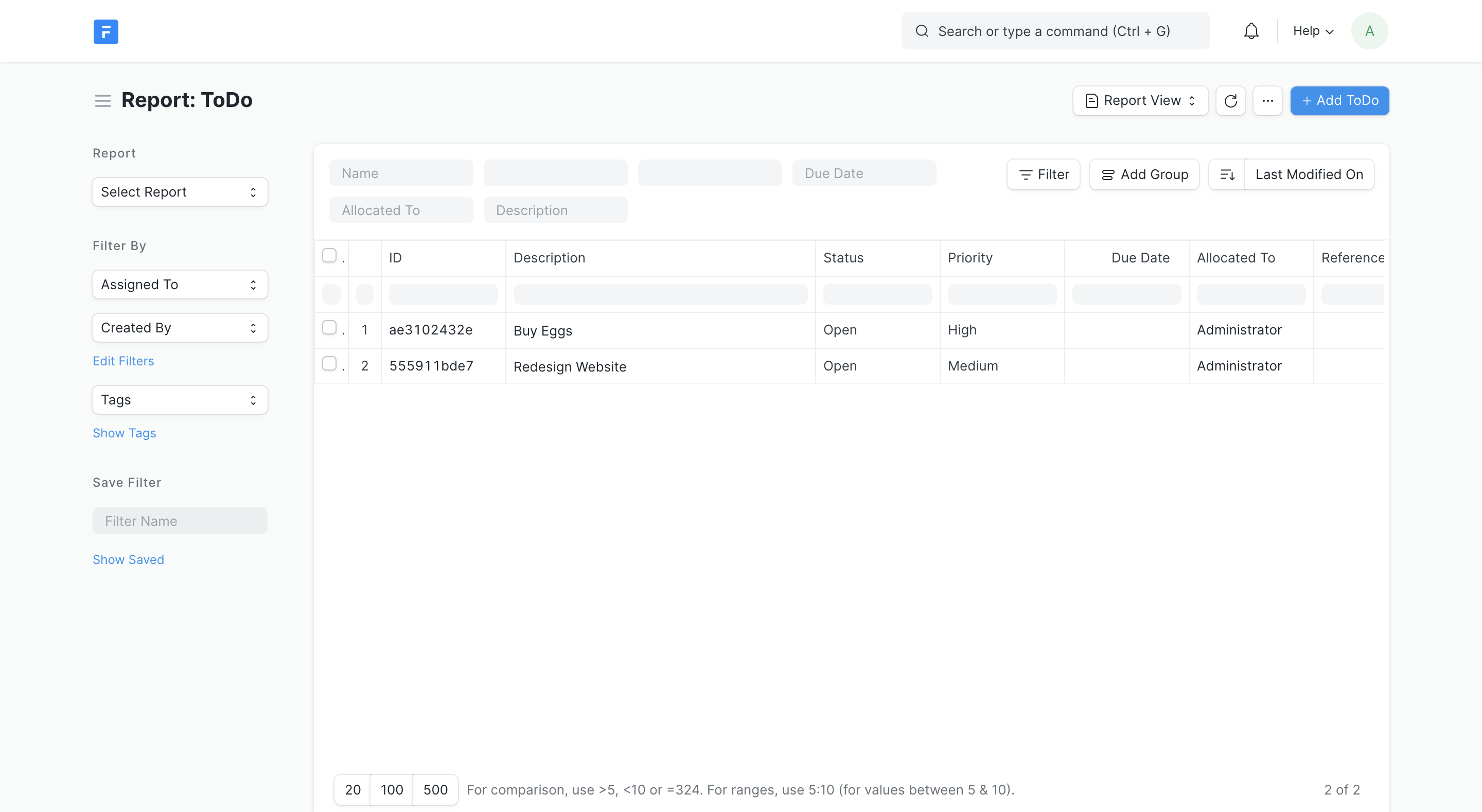This screenshot has width=1482, height=812.
Task: Open the notifications bell
Action: pyautogui.click(x=1251, y=30)
